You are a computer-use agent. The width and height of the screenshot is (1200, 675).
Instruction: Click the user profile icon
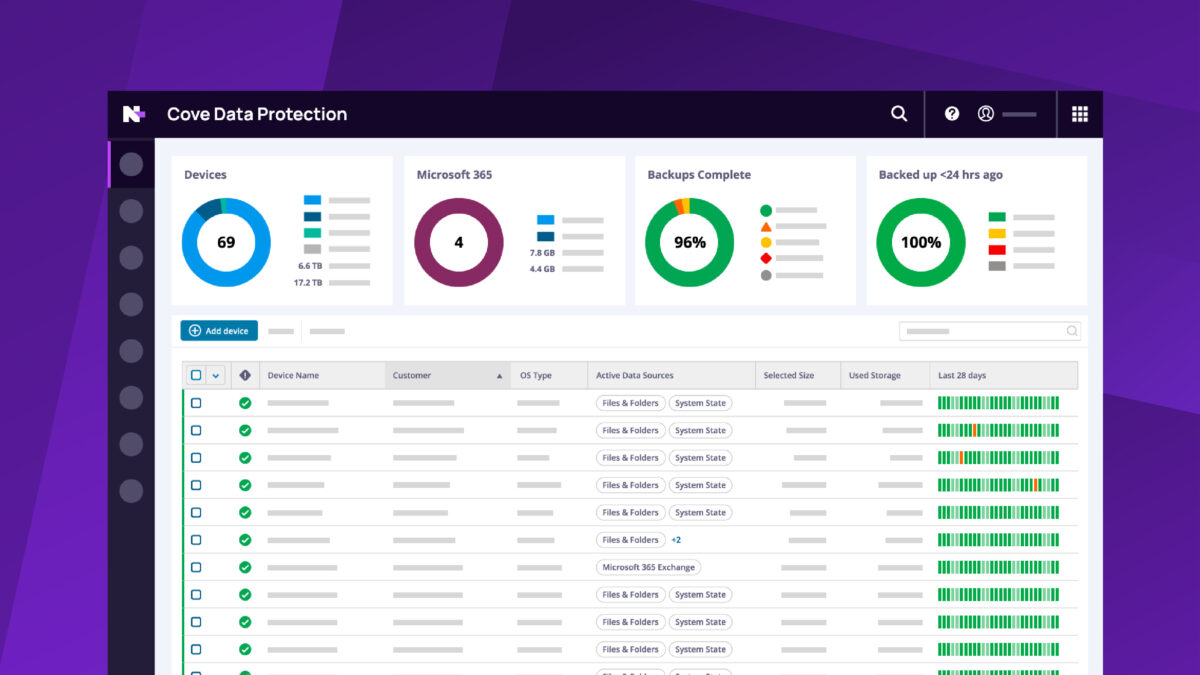(x=986, y=113)
